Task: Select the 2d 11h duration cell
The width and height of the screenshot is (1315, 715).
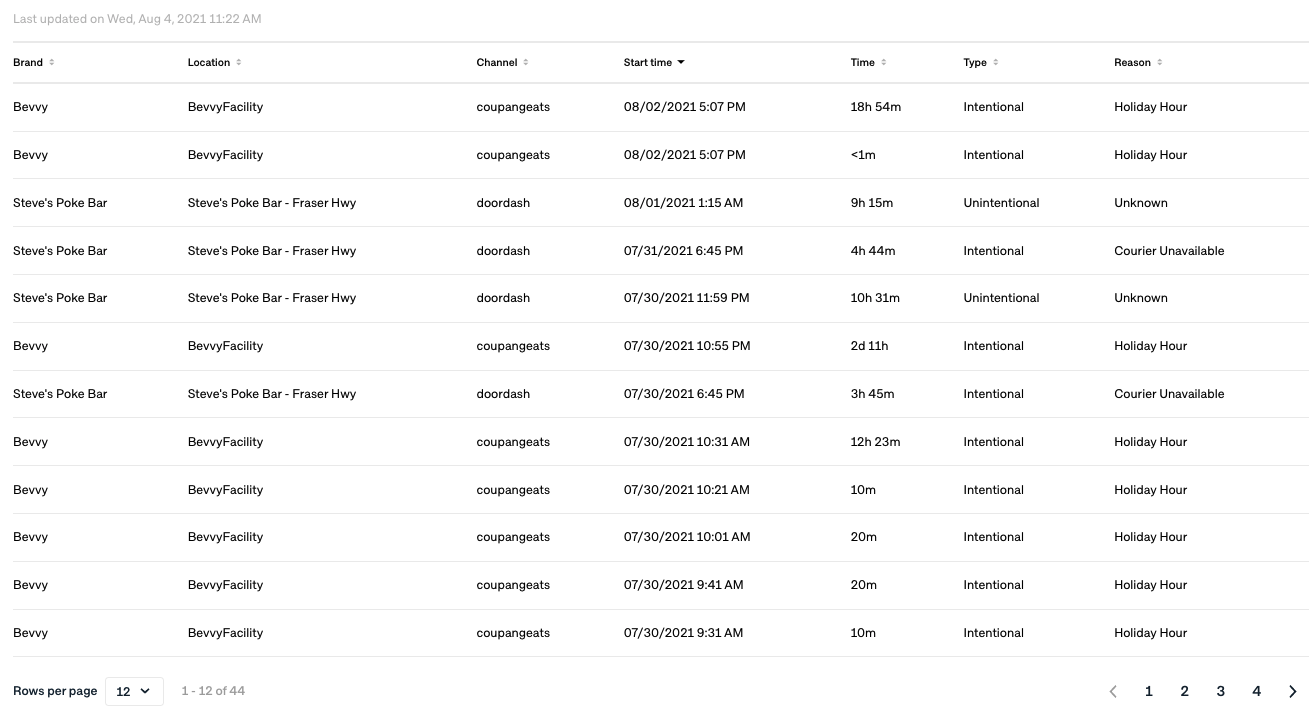Action: (869, 346)
